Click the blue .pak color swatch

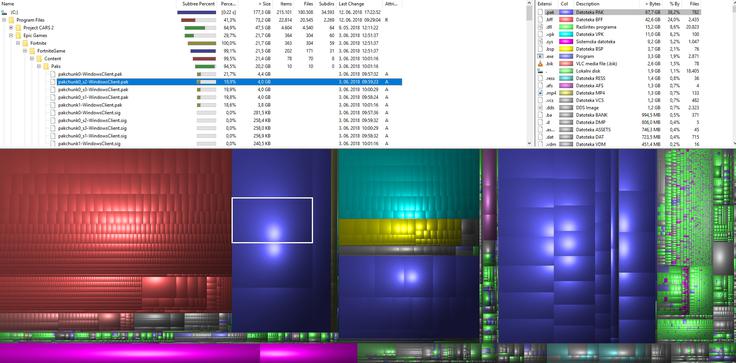click(566, 12)
